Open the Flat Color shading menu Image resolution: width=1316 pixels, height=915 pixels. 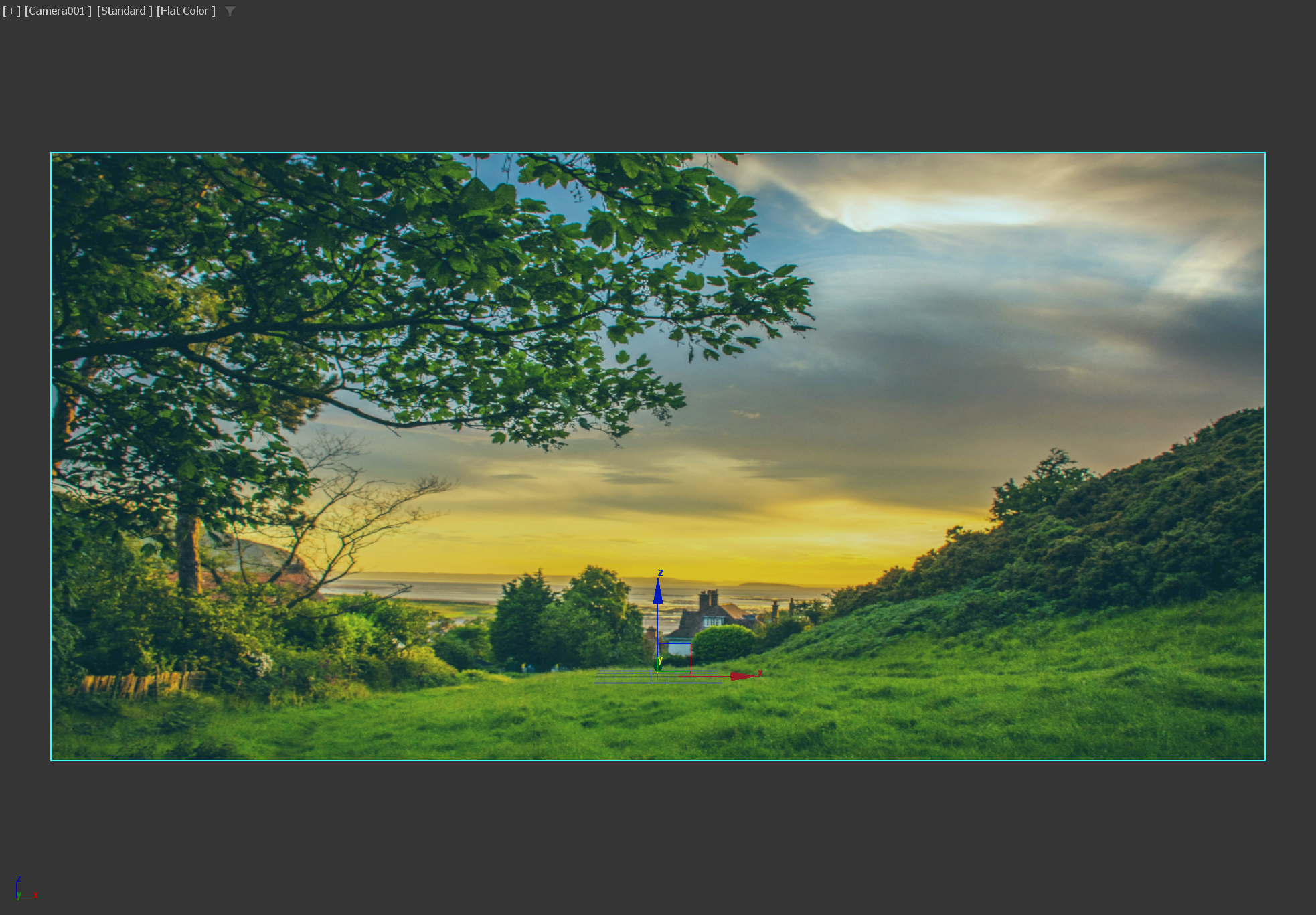click(185, 11)
